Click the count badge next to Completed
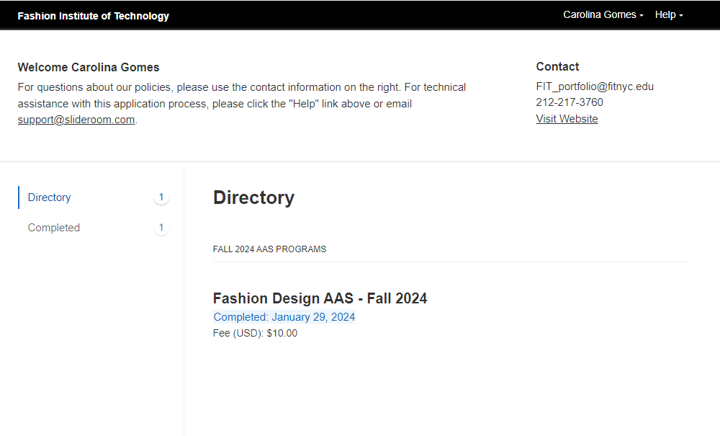This screenshot has width=720, height=436. pos(161,228)
